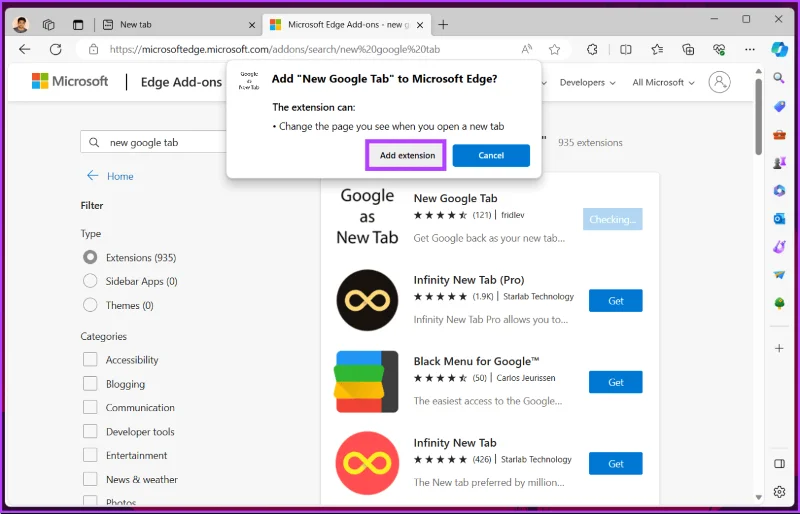Open the New Google Tab extension title
800x514 pixels.
455,198
